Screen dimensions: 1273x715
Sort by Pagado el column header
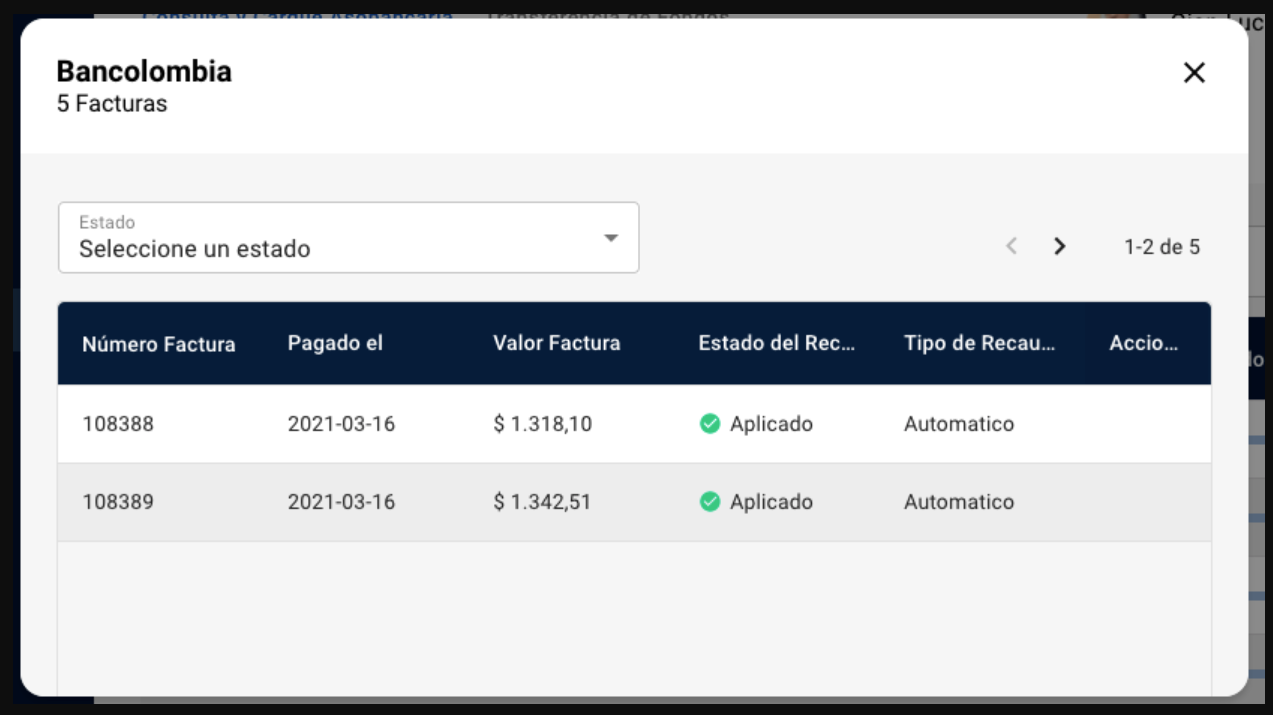(x=335, y=343)
